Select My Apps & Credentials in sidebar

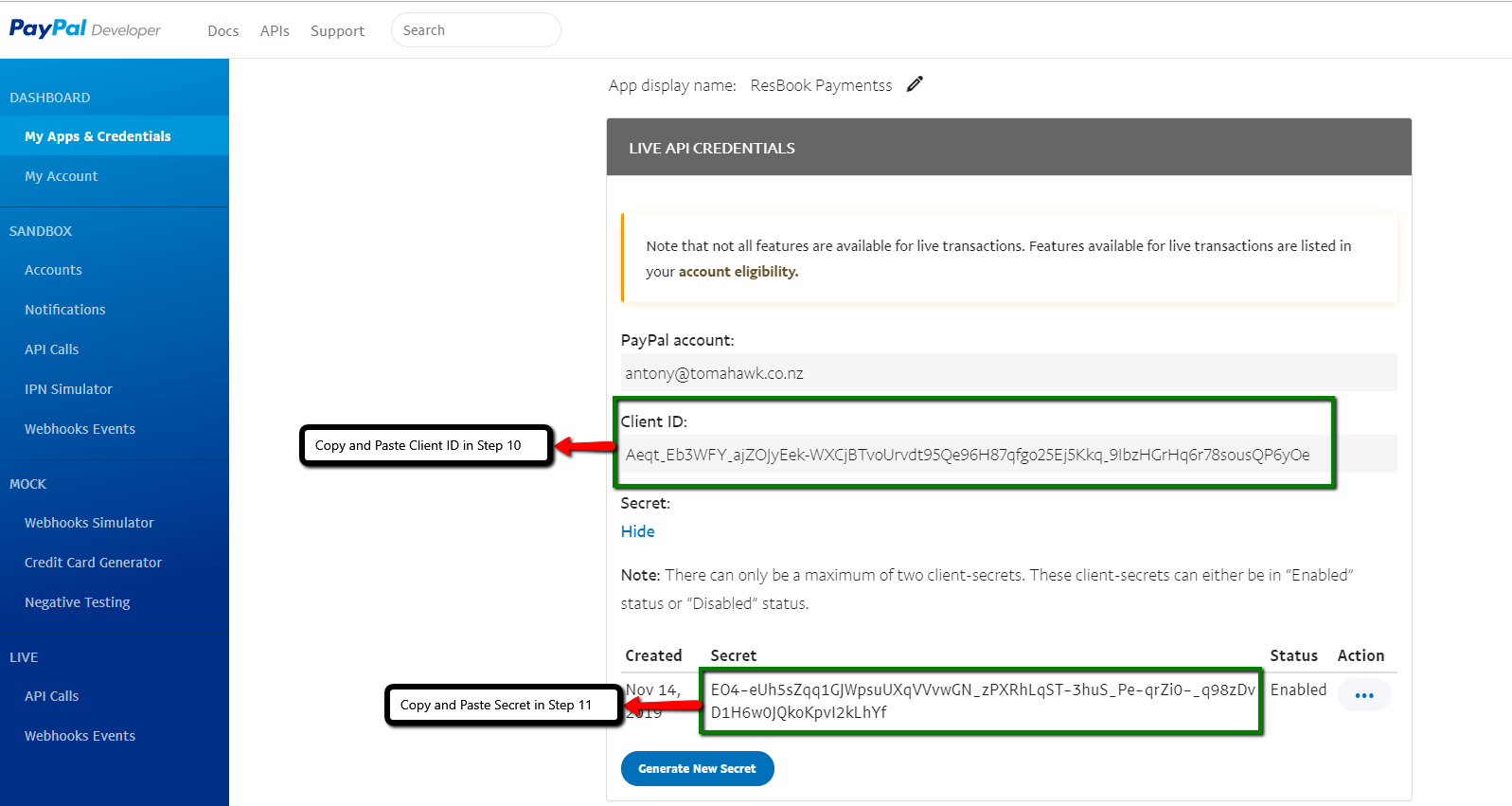pos(115,135)
